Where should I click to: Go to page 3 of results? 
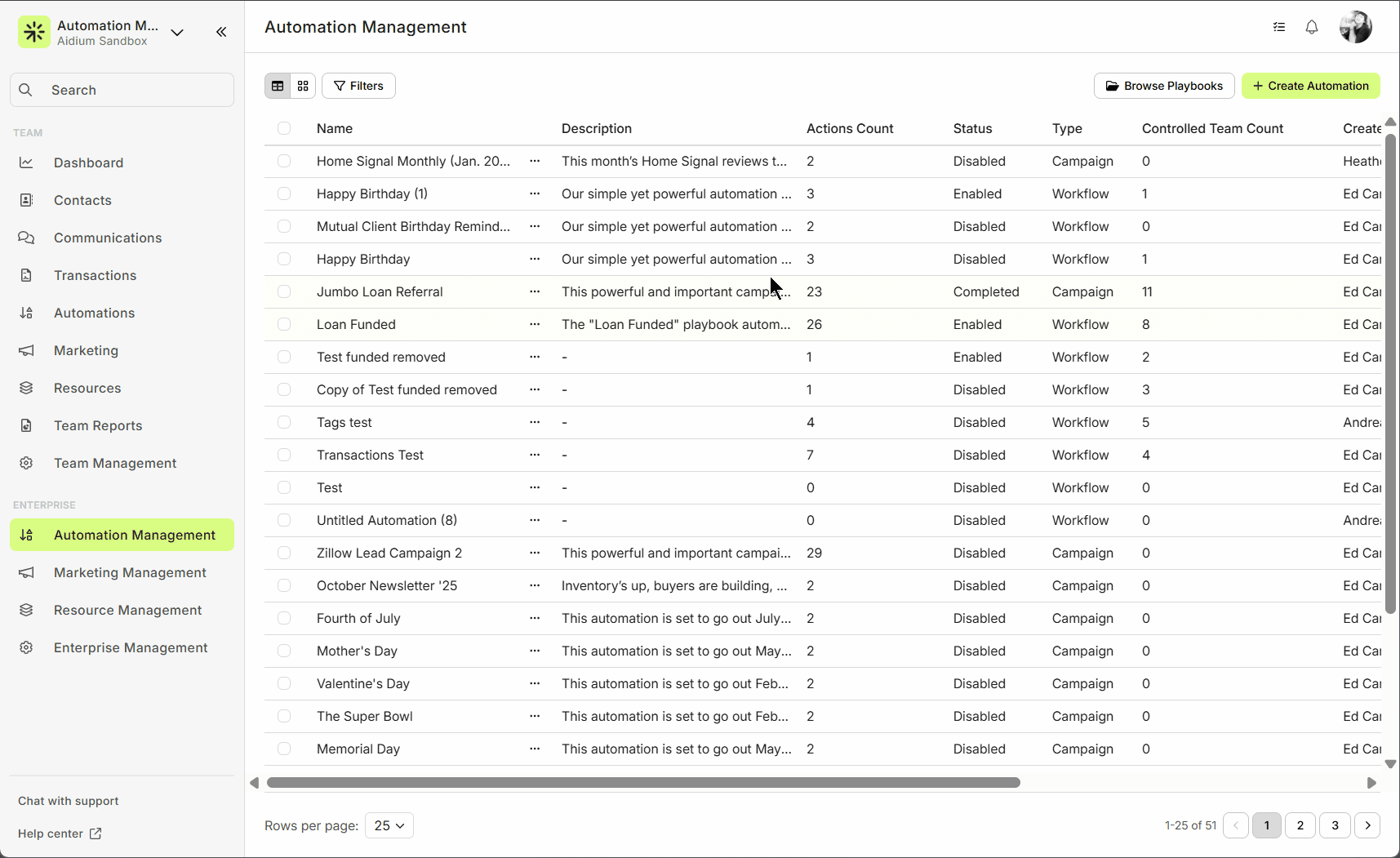click(1335, 825)
